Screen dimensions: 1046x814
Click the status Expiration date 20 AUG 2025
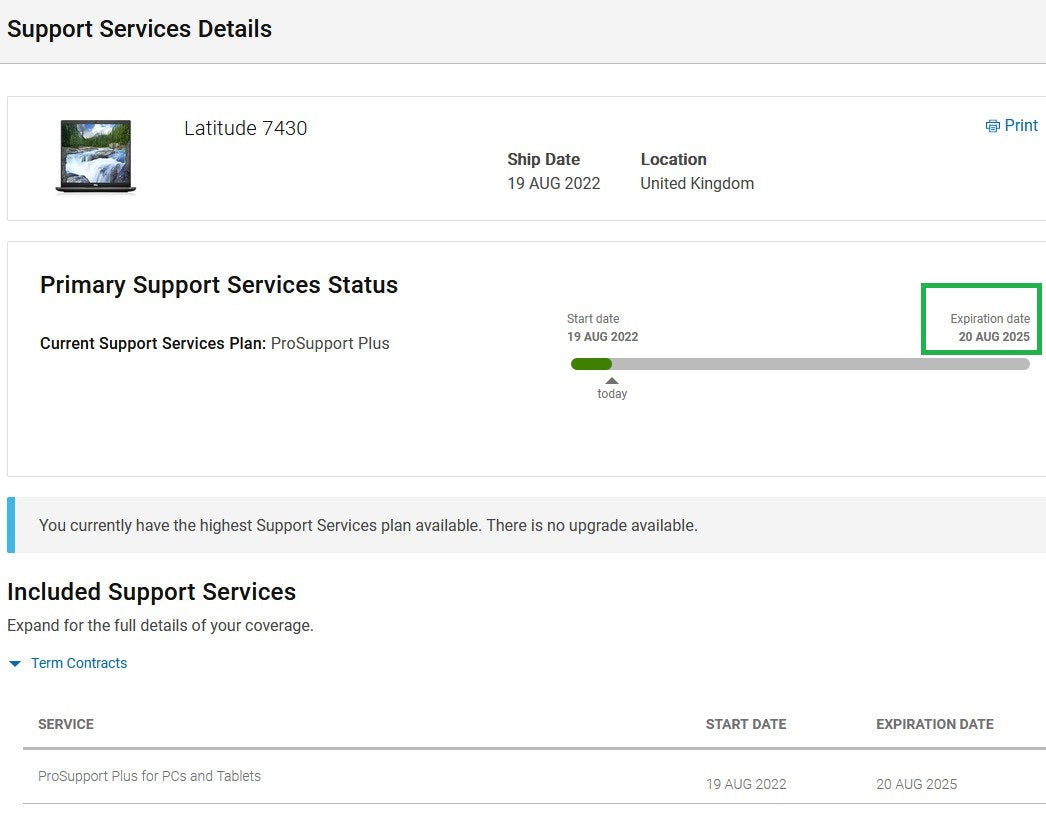click(x=994, y=337)
